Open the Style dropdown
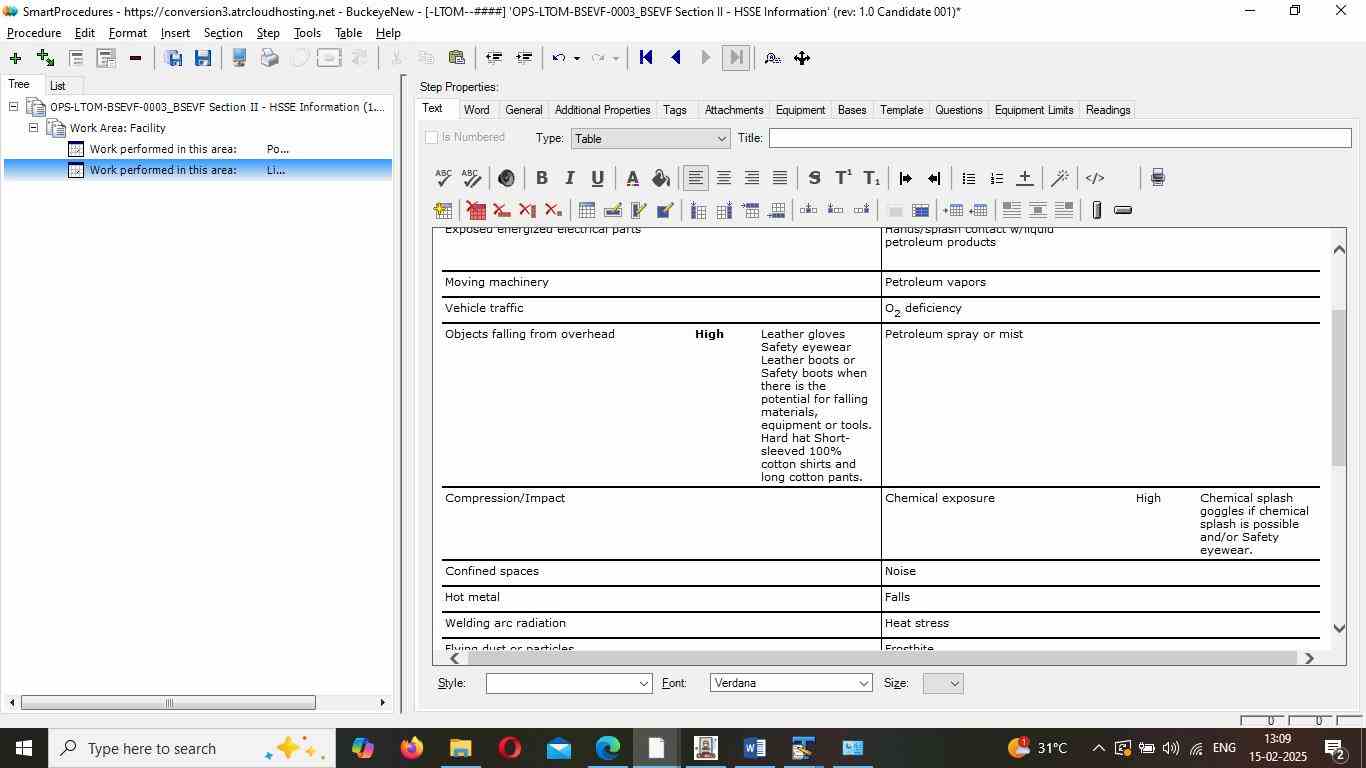The height and width of the screenshot is (768, 1366). tap(569, 683)
